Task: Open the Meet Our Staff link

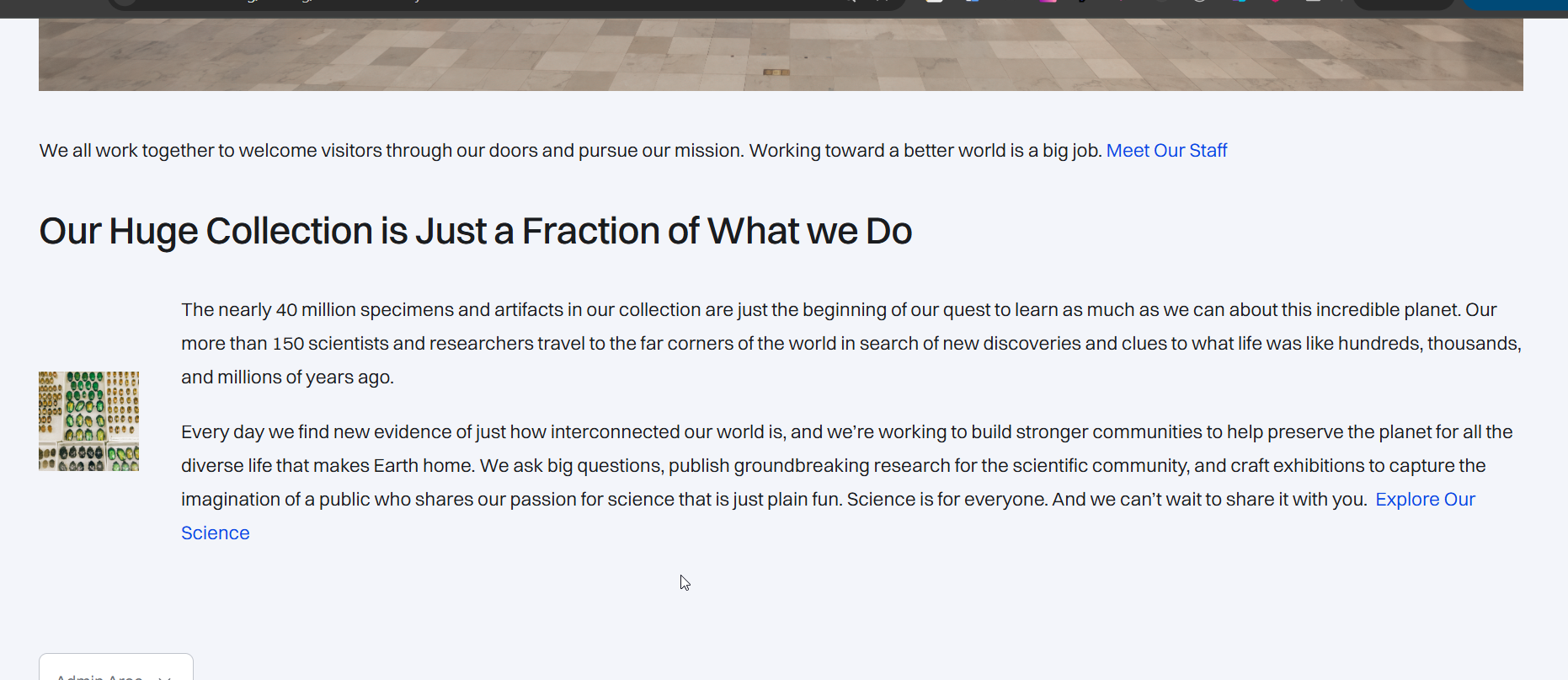Action: coord(1166,151)
